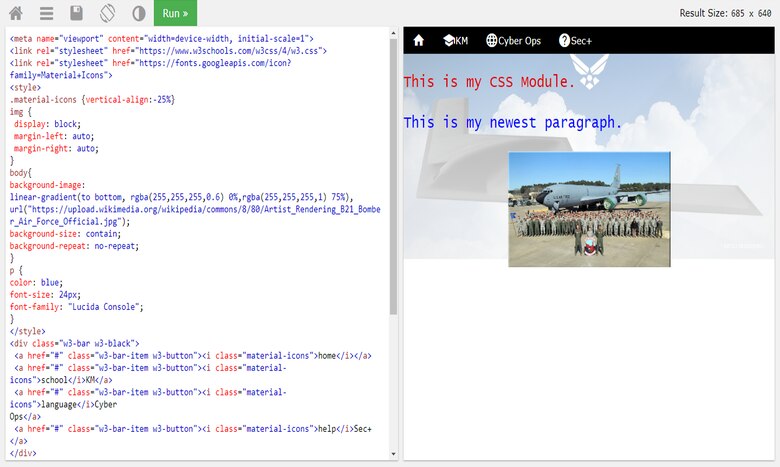Select the KM item with the school icon
Image resolution: width=780 pixels, height=467 pixels.
pyautogui.click(x=454, y=40)
